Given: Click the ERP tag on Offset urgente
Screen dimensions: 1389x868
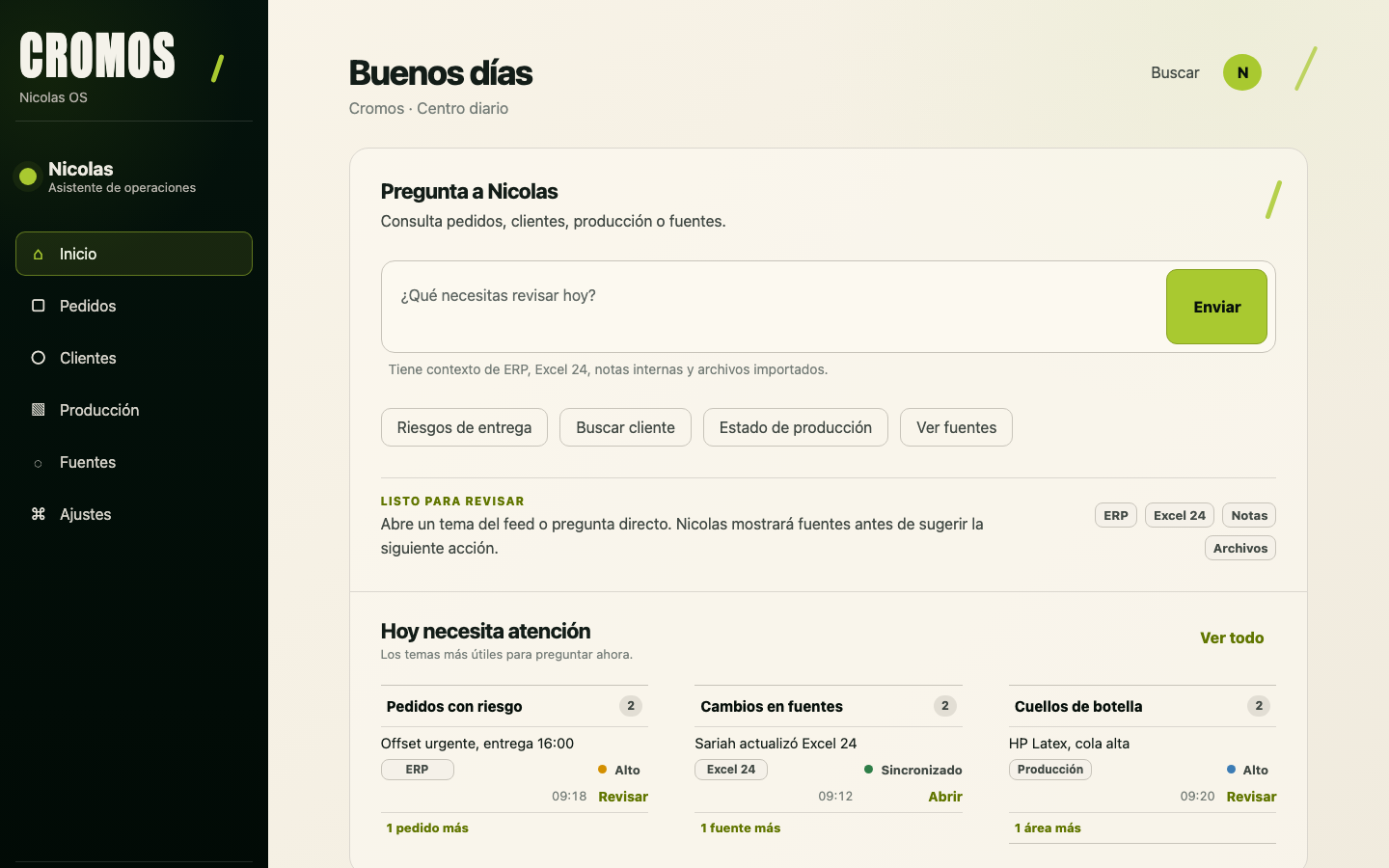Looking at the screenshot, I should coord(417,770).
